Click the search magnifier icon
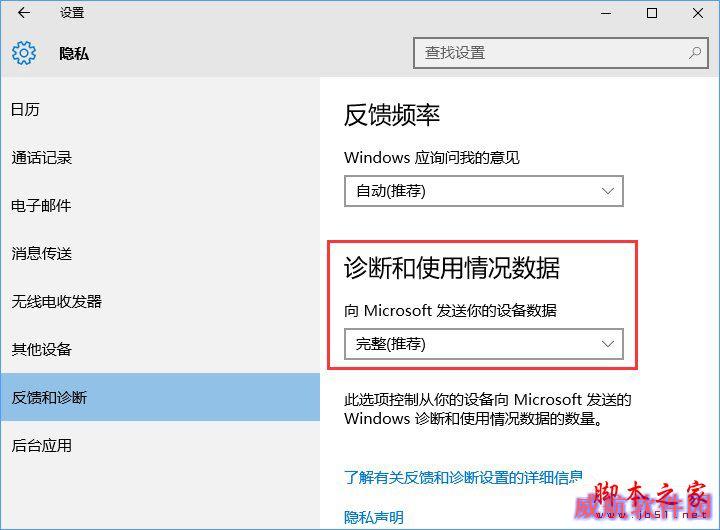The width and height of the screenshot is (720, 530). coord(695,53)
